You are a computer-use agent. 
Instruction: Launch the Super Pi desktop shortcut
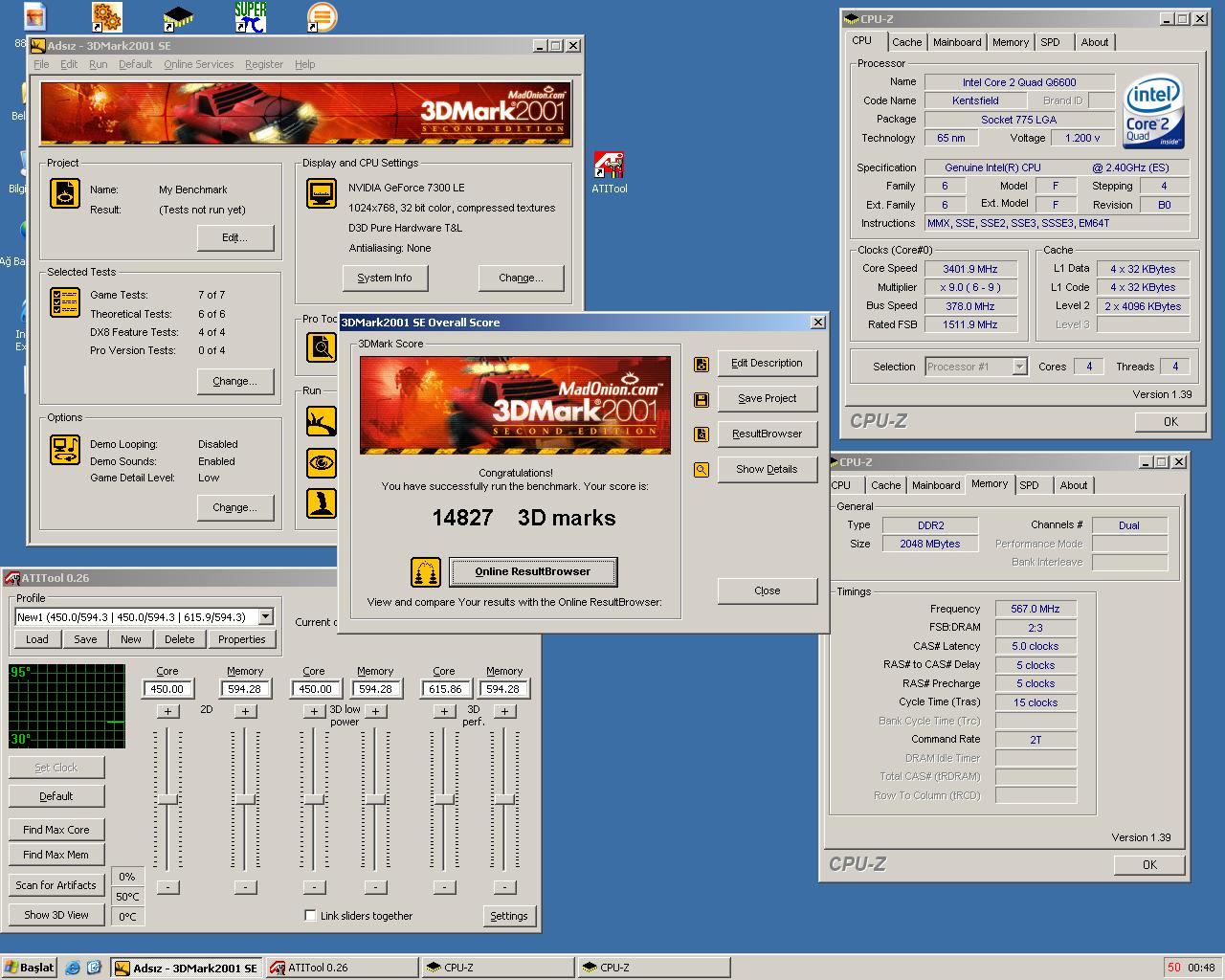250,16
